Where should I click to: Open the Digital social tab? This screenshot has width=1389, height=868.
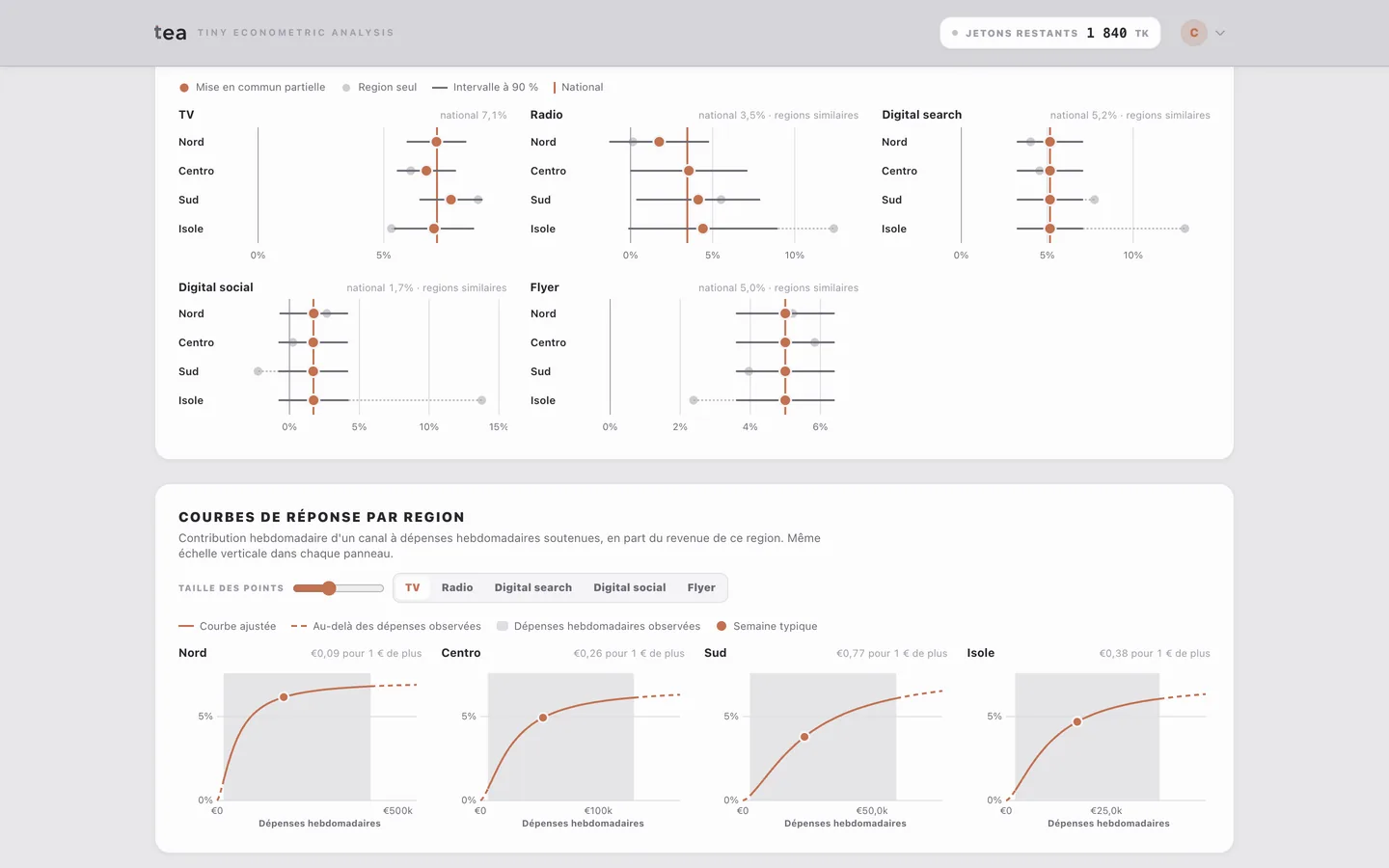coord(630,587)
